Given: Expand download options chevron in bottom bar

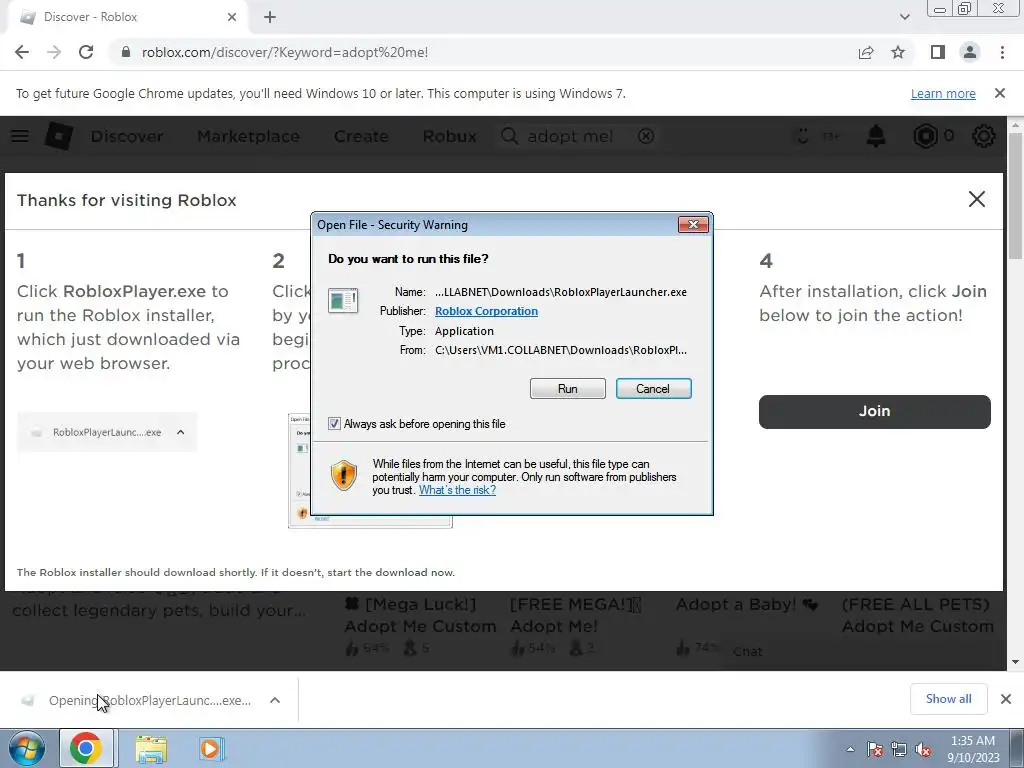Looking at the screenshot, I should pyautogui.click(x=275, y=700).
